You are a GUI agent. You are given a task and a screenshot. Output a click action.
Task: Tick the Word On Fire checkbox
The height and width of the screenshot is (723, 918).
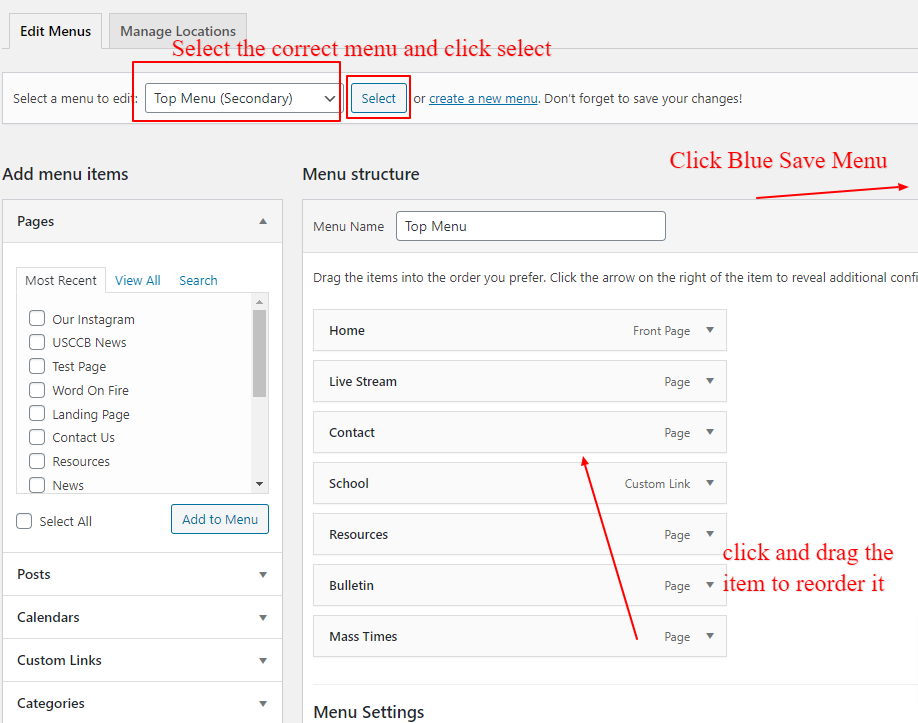[37, 390]
